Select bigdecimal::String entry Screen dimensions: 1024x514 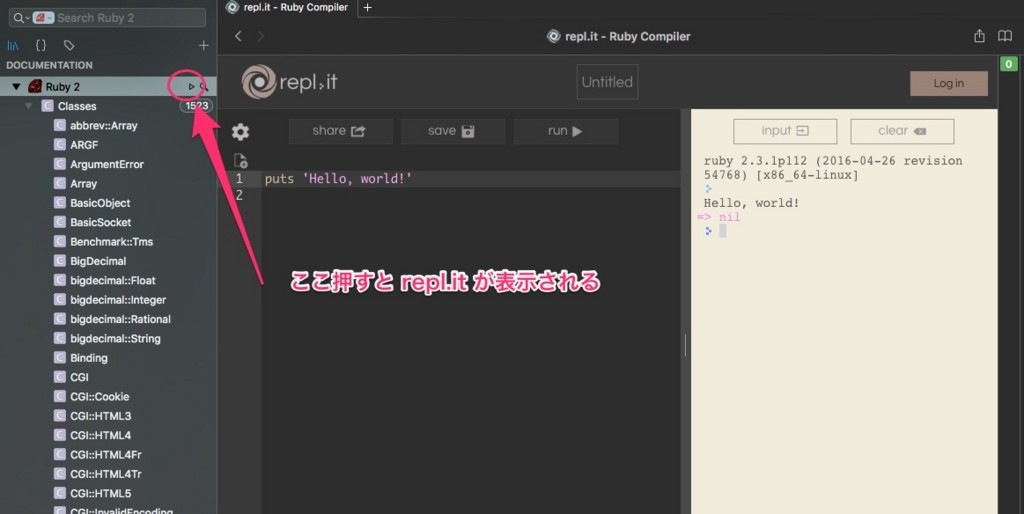point(116,338)
